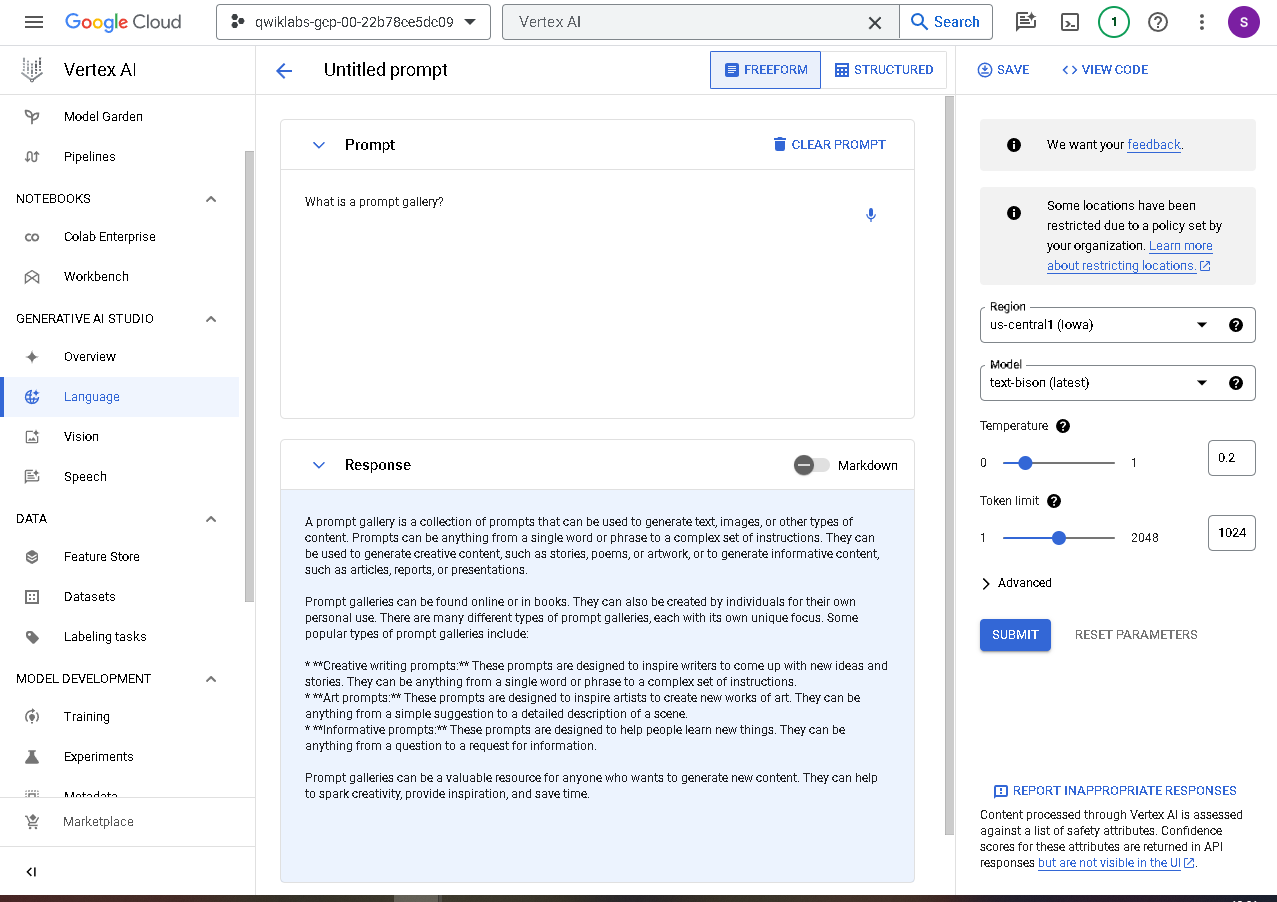Viewport: 1277px width, 902px height.
Task: Expand the Advanced parameters section
Action: (x=1016, y=583)
